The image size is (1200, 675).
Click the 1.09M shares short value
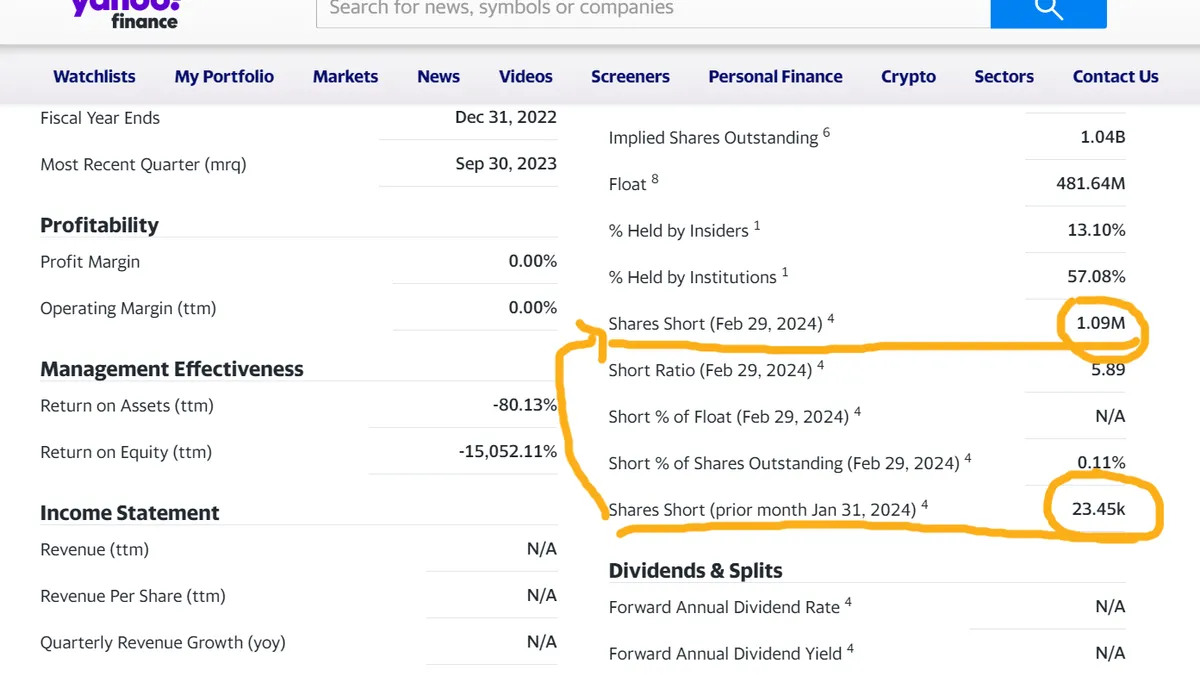1102,324
